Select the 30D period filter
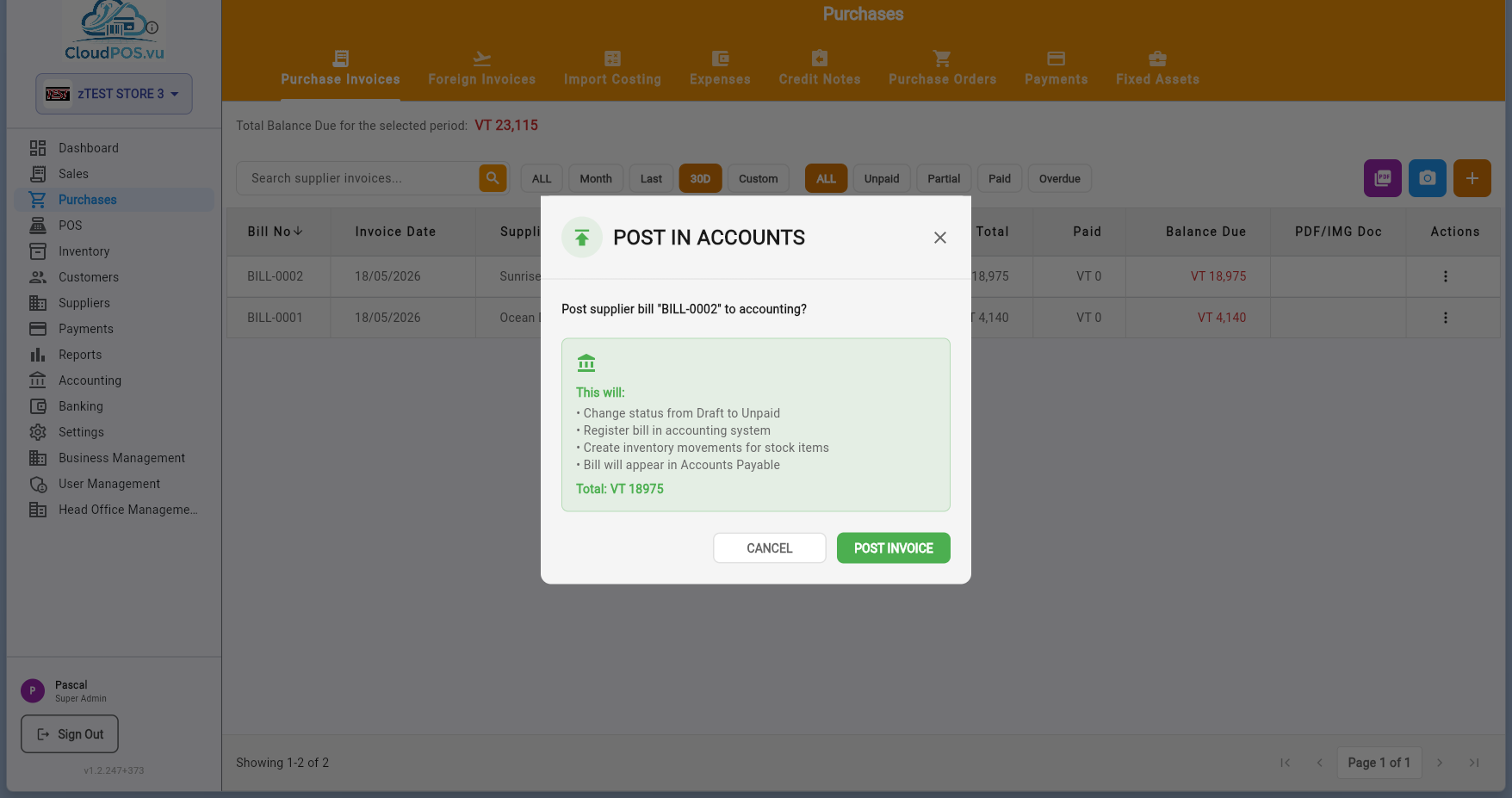 pyautogui.click(x=700, y=179)
